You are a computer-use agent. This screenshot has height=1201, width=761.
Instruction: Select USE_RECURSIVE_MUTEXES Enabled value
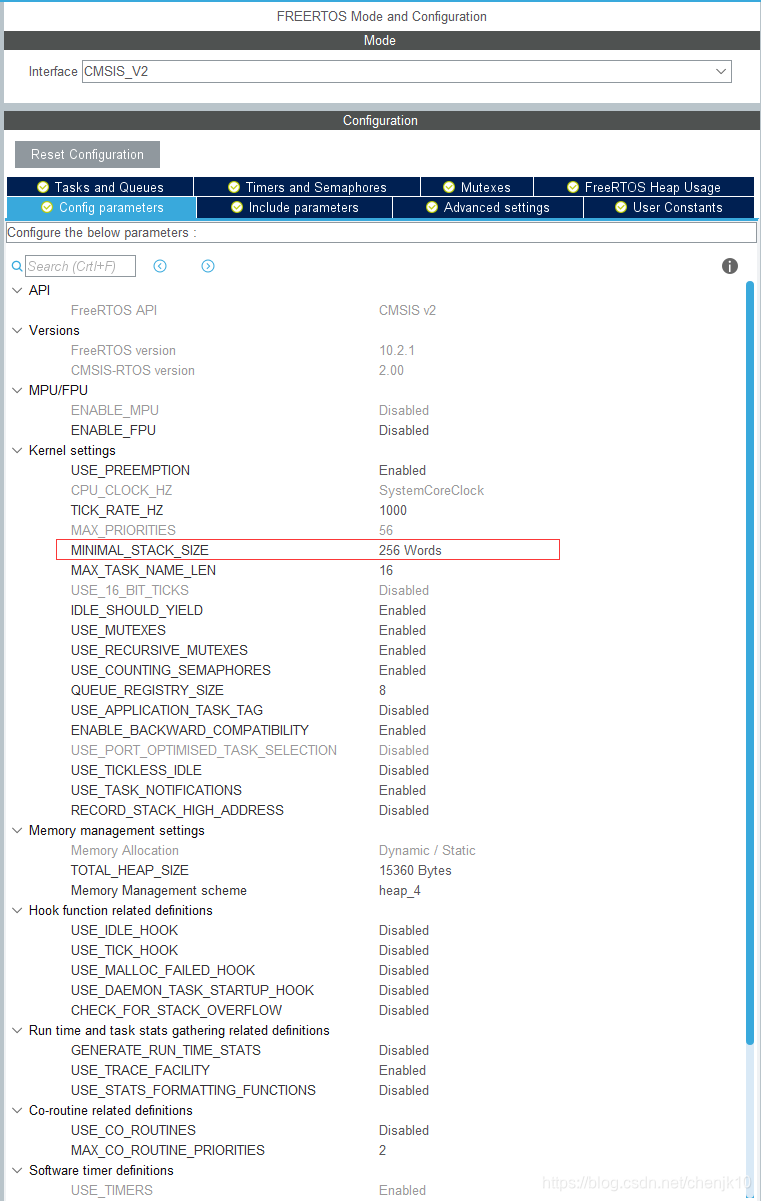point(402,650)
